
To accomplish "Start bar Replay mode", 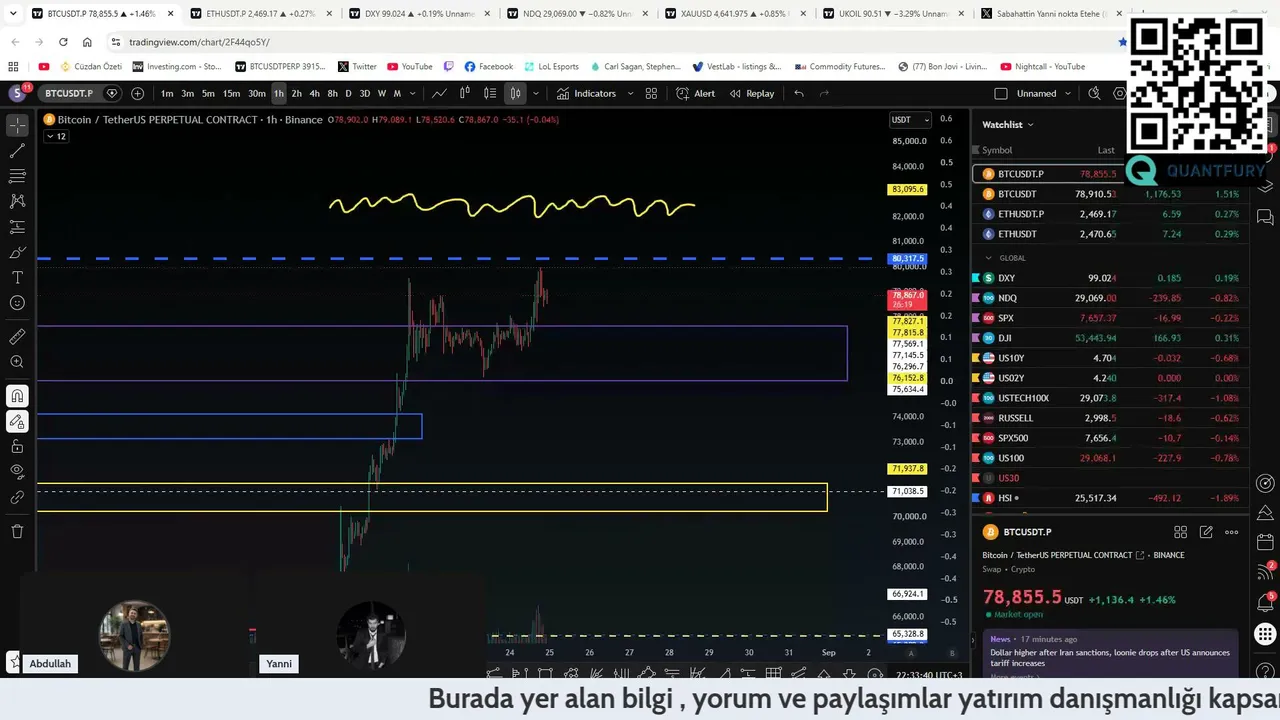I will coord(752,93).
